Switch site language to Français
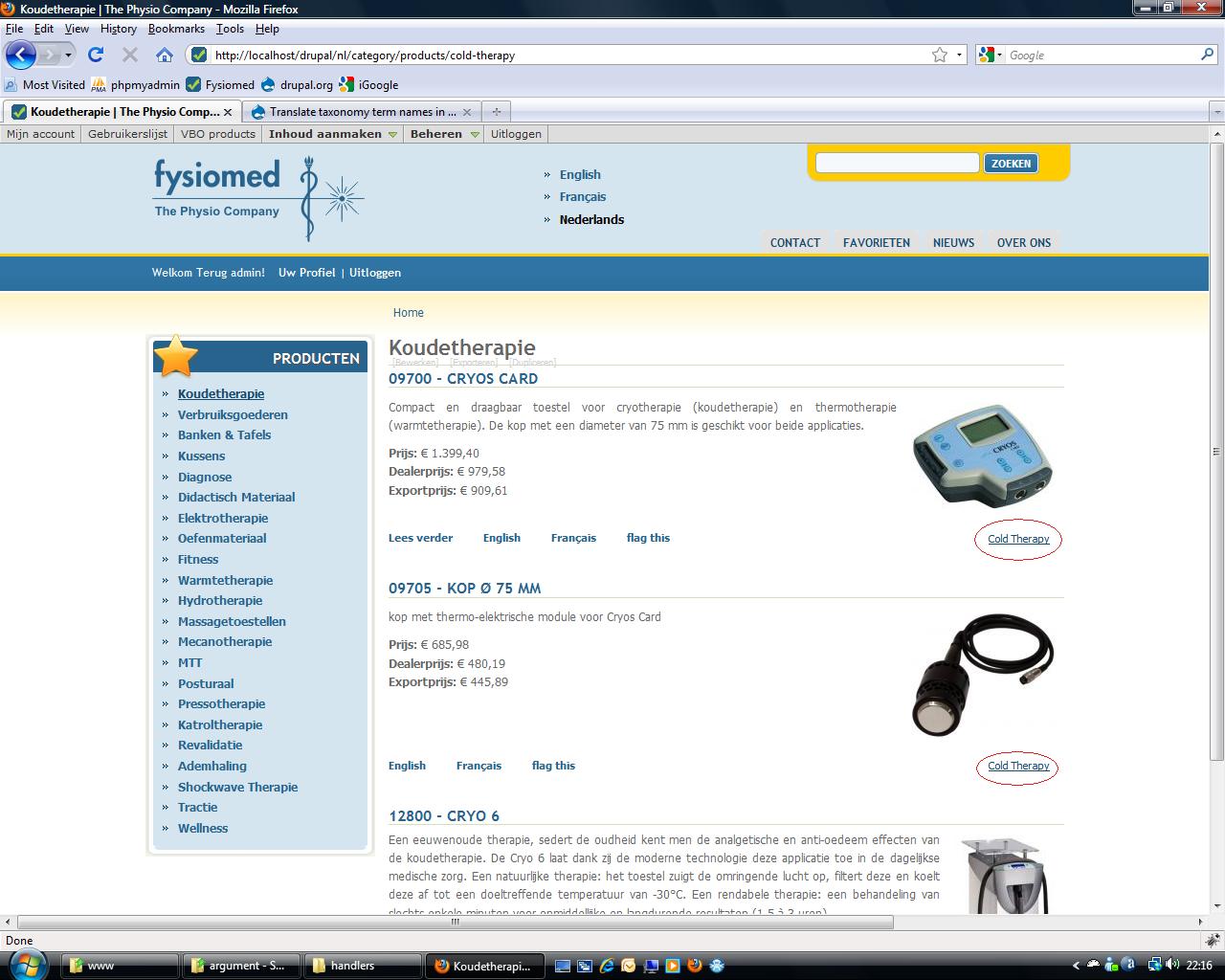 pos(583,196)
